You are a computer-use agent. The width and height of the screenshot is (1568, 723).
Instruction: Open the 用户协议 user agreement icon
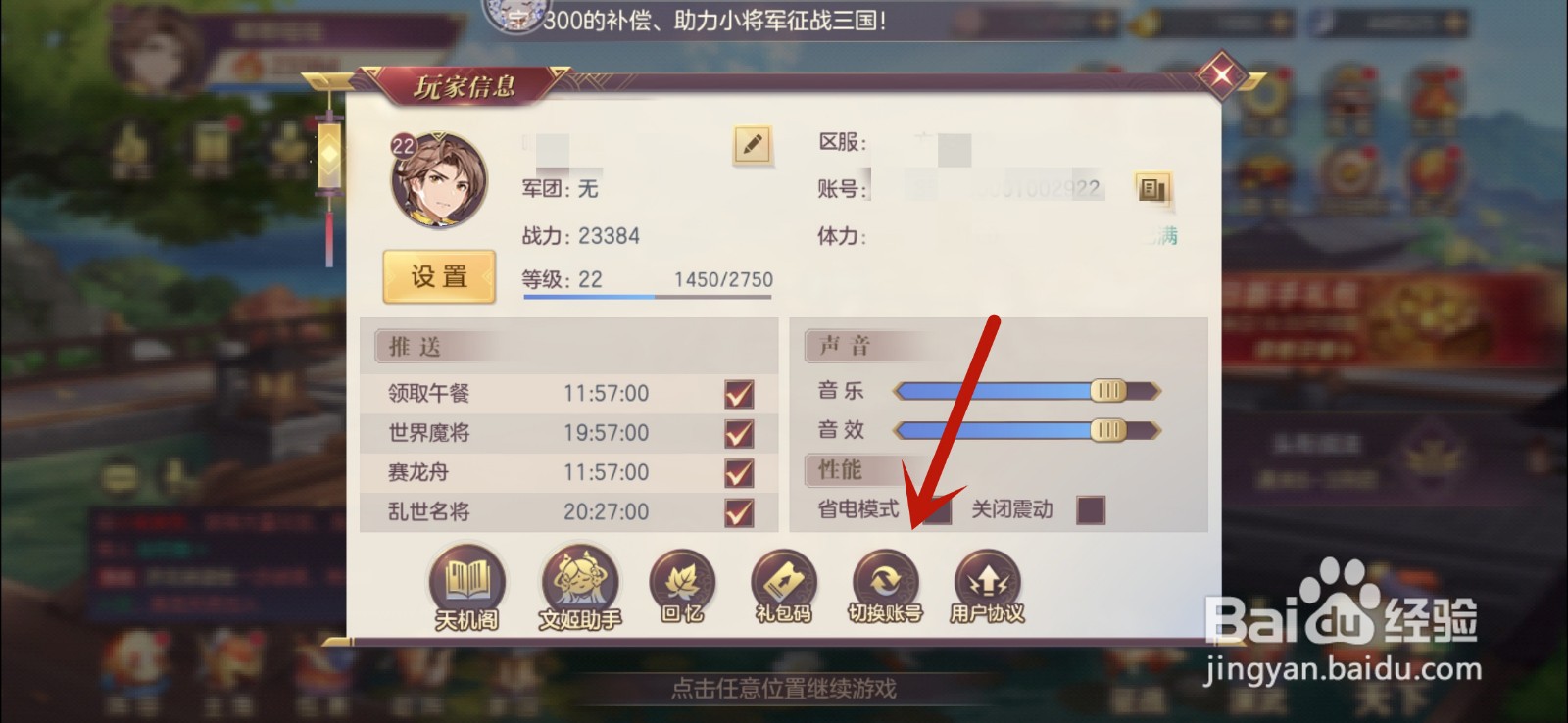[x=987, y=588]
